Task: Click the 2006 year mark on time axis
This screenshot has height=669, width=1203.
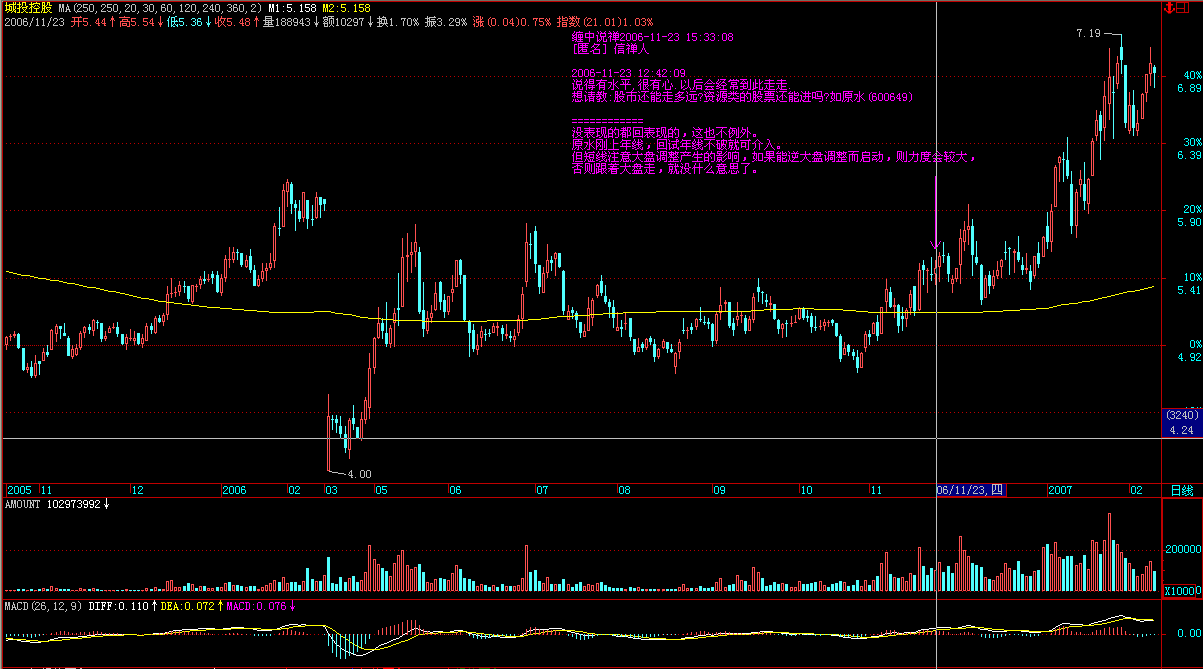Action: pyautogui.click(x=233, y=491)
